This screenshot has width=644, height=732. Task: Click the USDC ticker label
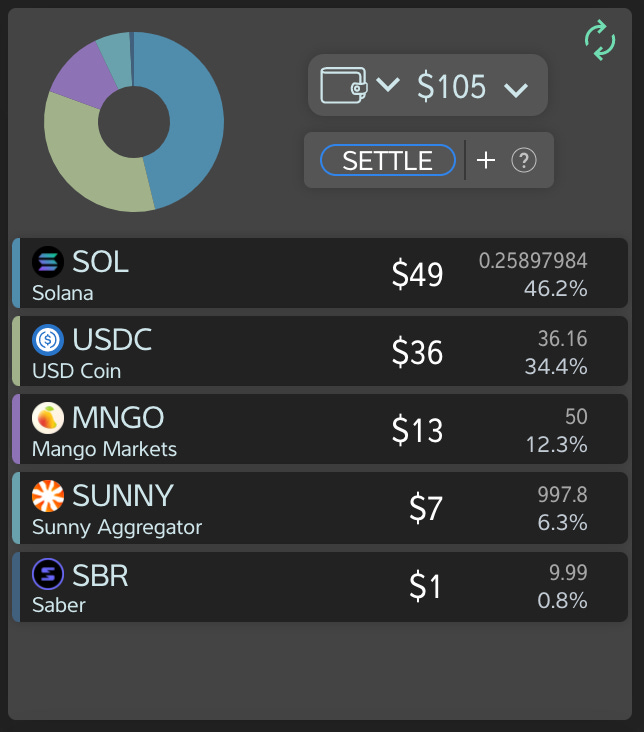112,339
